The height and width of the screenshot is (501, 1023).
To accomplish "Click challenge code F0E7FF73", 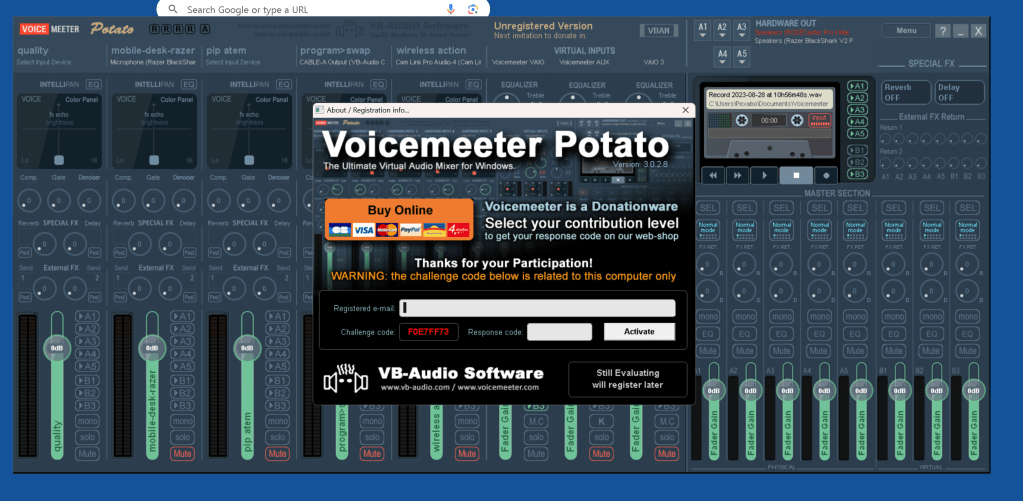I will coord(429,331).
